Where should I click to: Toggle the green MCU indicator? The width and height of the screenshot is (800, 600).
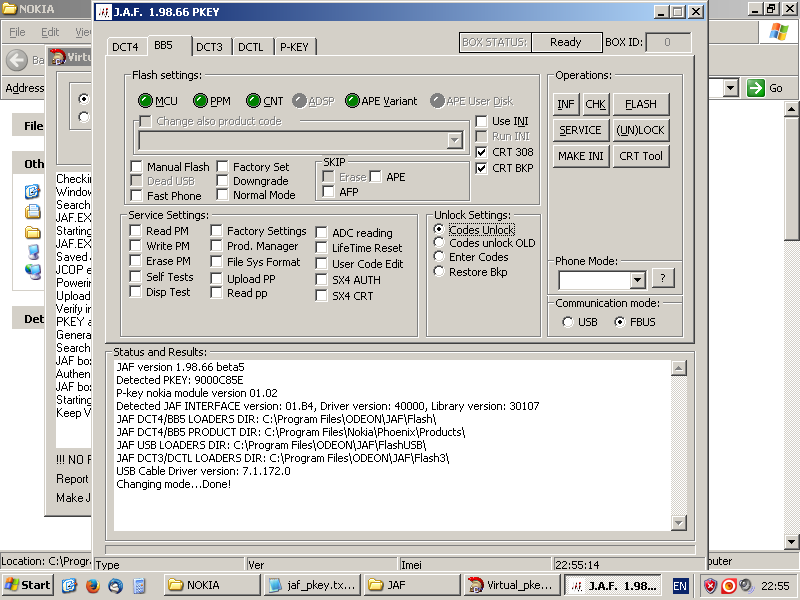click(x=145, y=101)
